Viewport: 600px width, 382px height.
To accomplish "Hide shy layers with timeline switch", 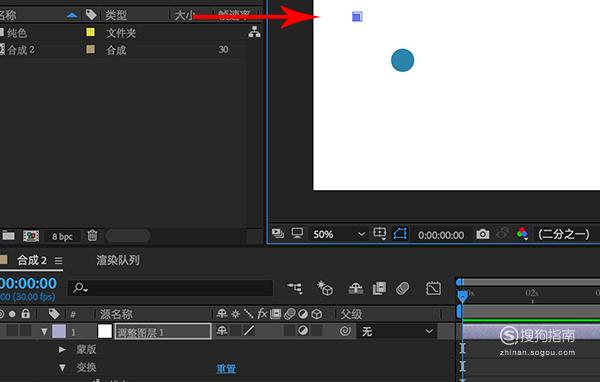I will point(355,288).
